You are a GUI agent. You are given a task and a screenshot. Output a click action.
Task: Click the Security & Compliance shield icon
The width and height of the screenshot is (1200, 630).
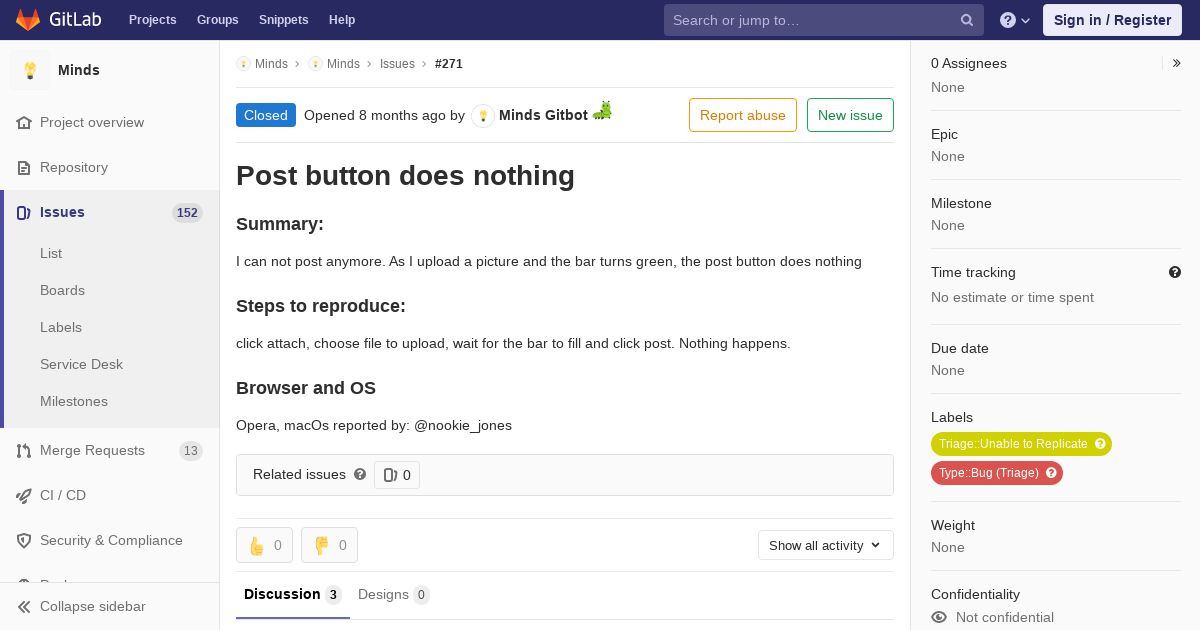(x=24, y=540)
